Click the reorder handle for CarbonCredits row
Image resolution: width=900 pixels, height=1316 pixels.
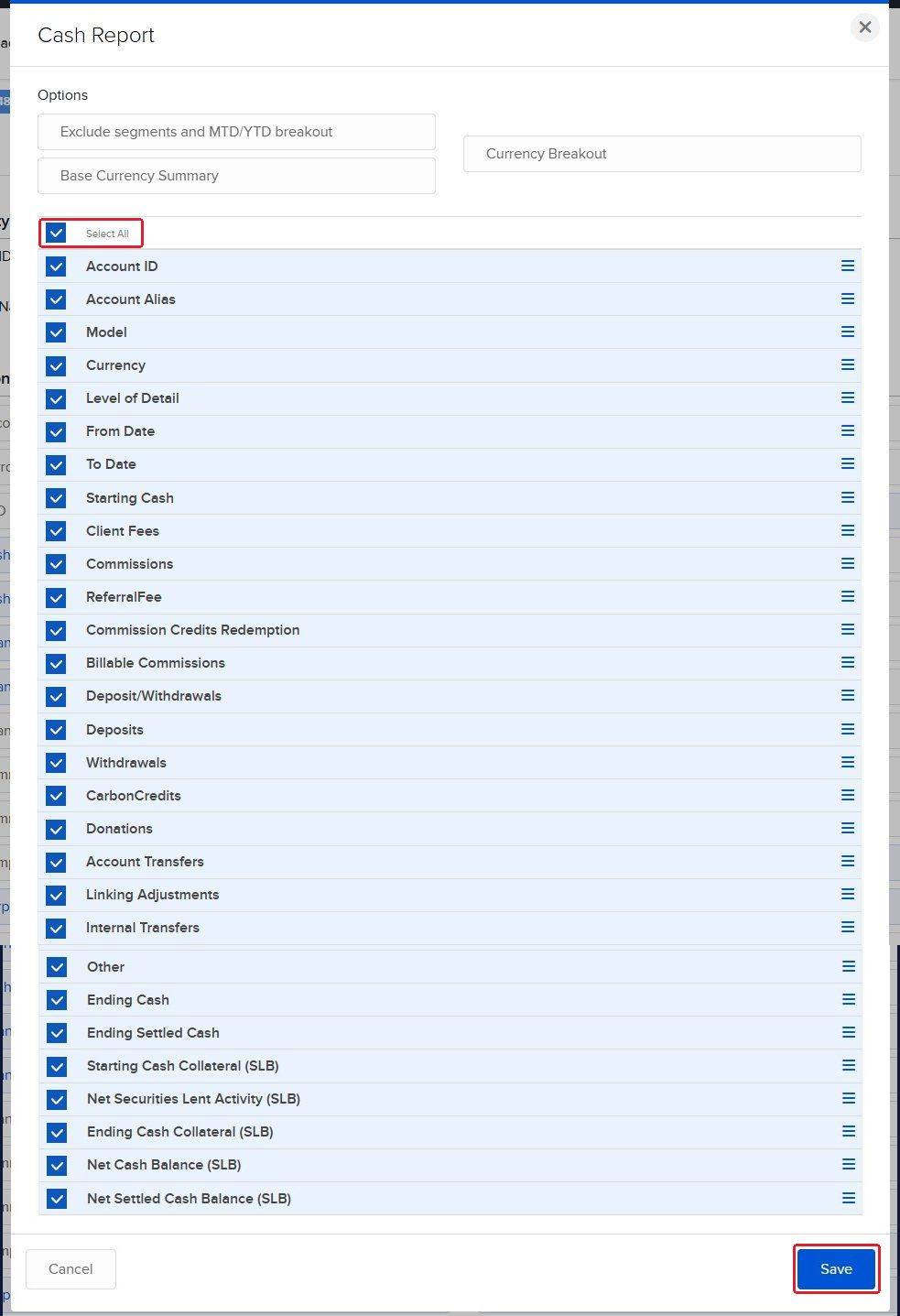tap(848, 795)
